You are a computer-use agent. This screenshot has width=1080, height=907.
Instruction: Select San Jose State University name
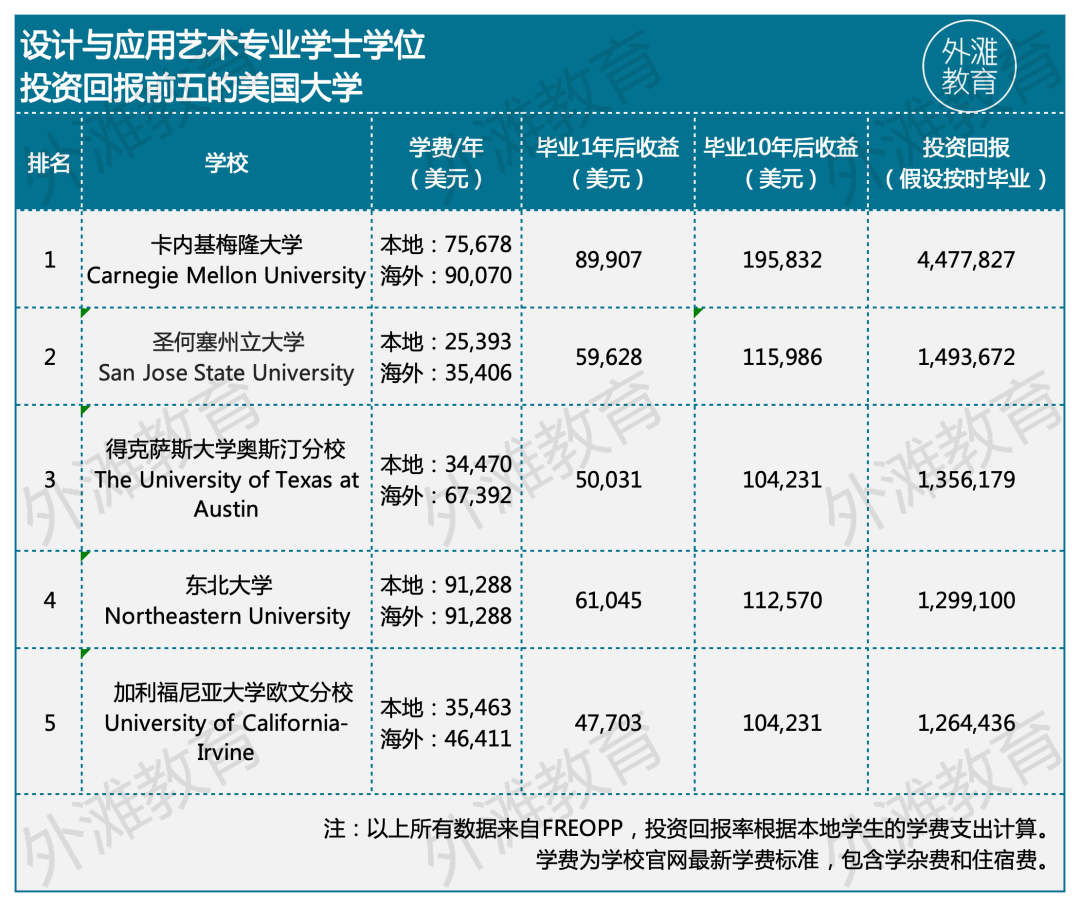[226, 373]
